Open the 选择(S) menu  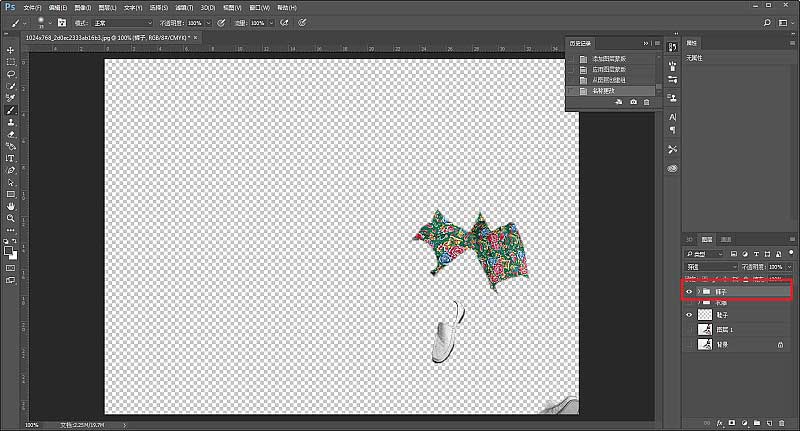(x=159, y=8)
